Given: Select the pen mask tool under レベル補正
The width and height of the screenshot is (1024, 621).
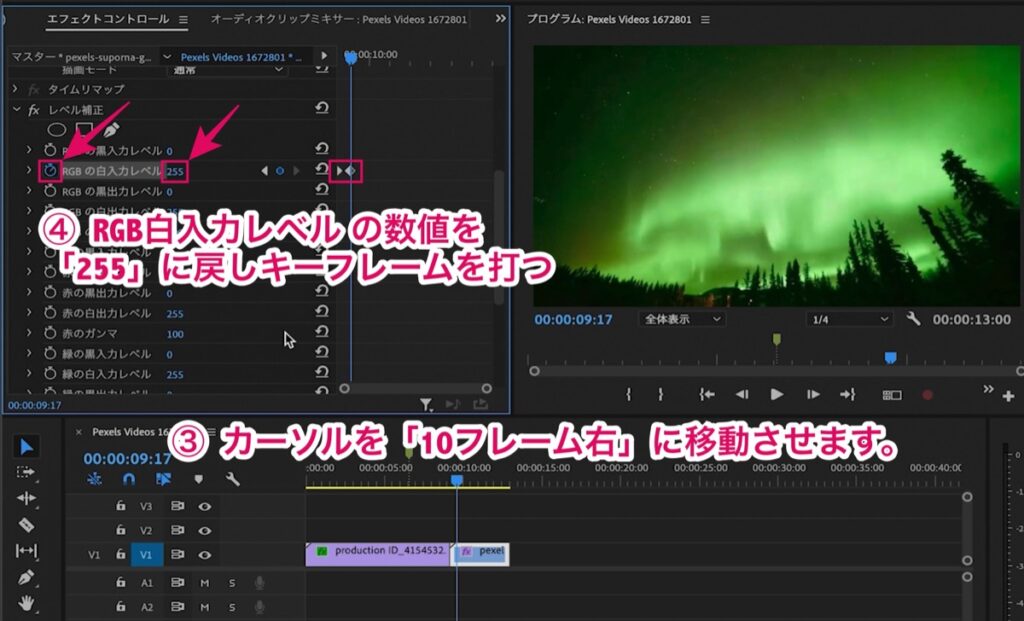Looking at the screenshot, I should [x=112, y=129].
